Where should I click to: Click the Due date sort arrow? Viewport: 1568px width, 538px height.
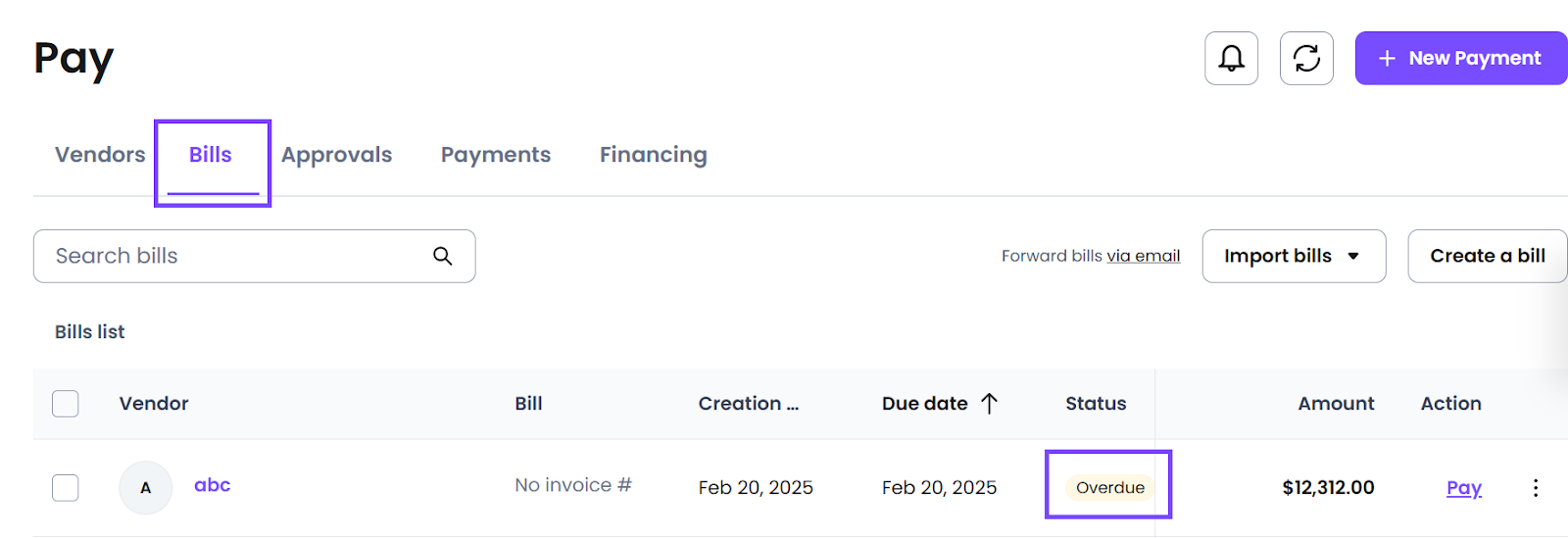pos(989,403)
